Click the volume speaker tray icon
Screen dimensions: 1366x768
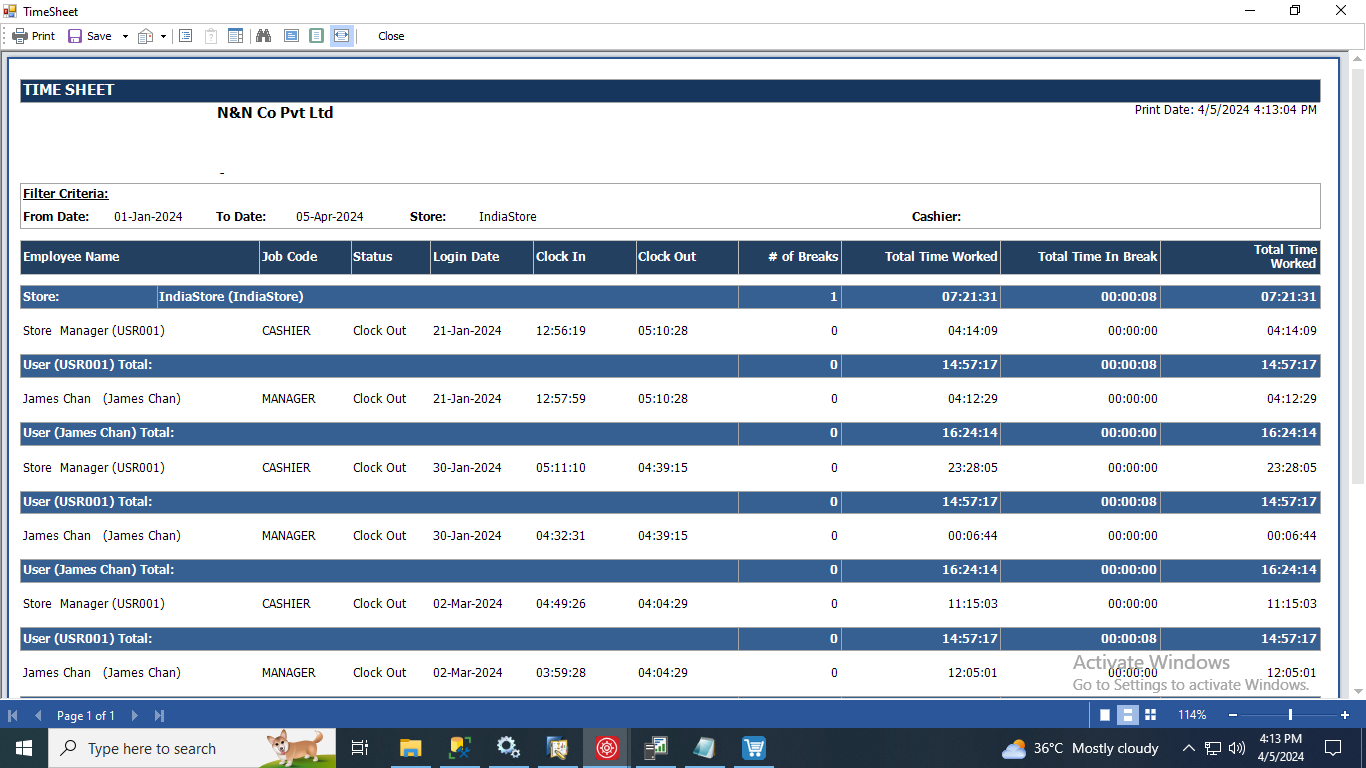(1237, 748)
